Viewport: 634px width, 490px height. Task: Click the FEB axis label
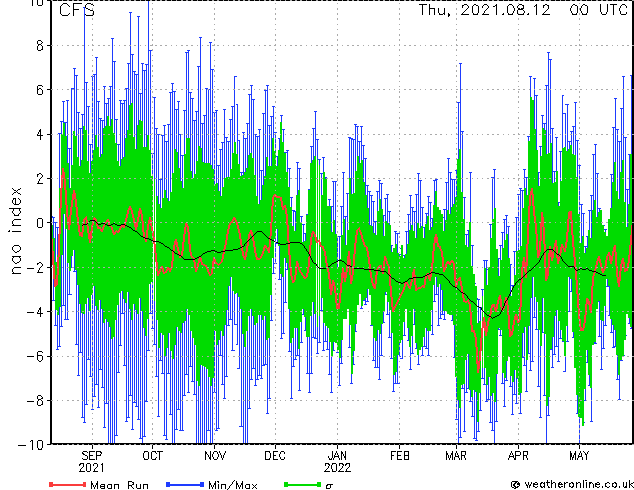399,456
